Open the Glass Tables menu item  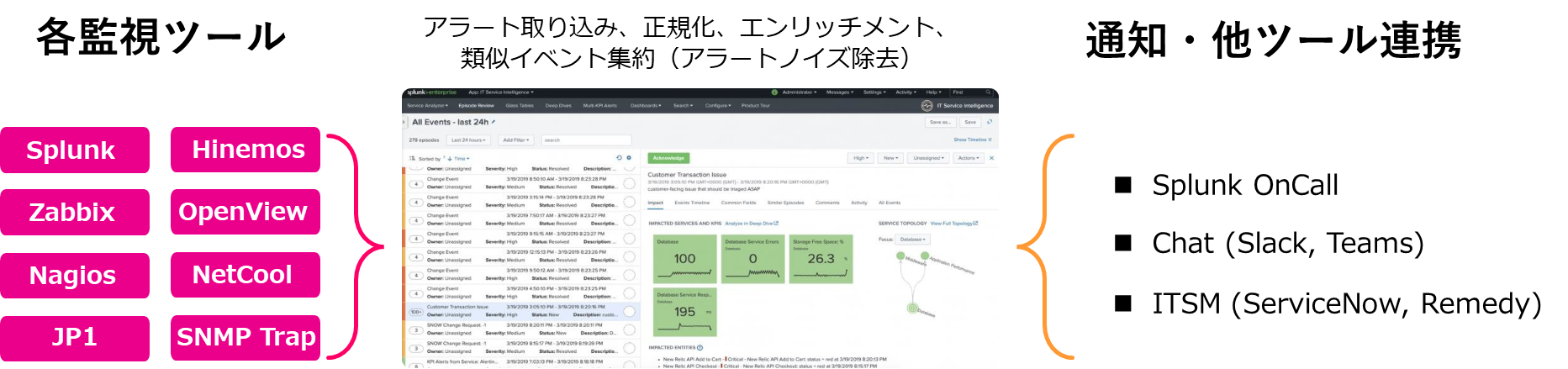click(520, 106)
